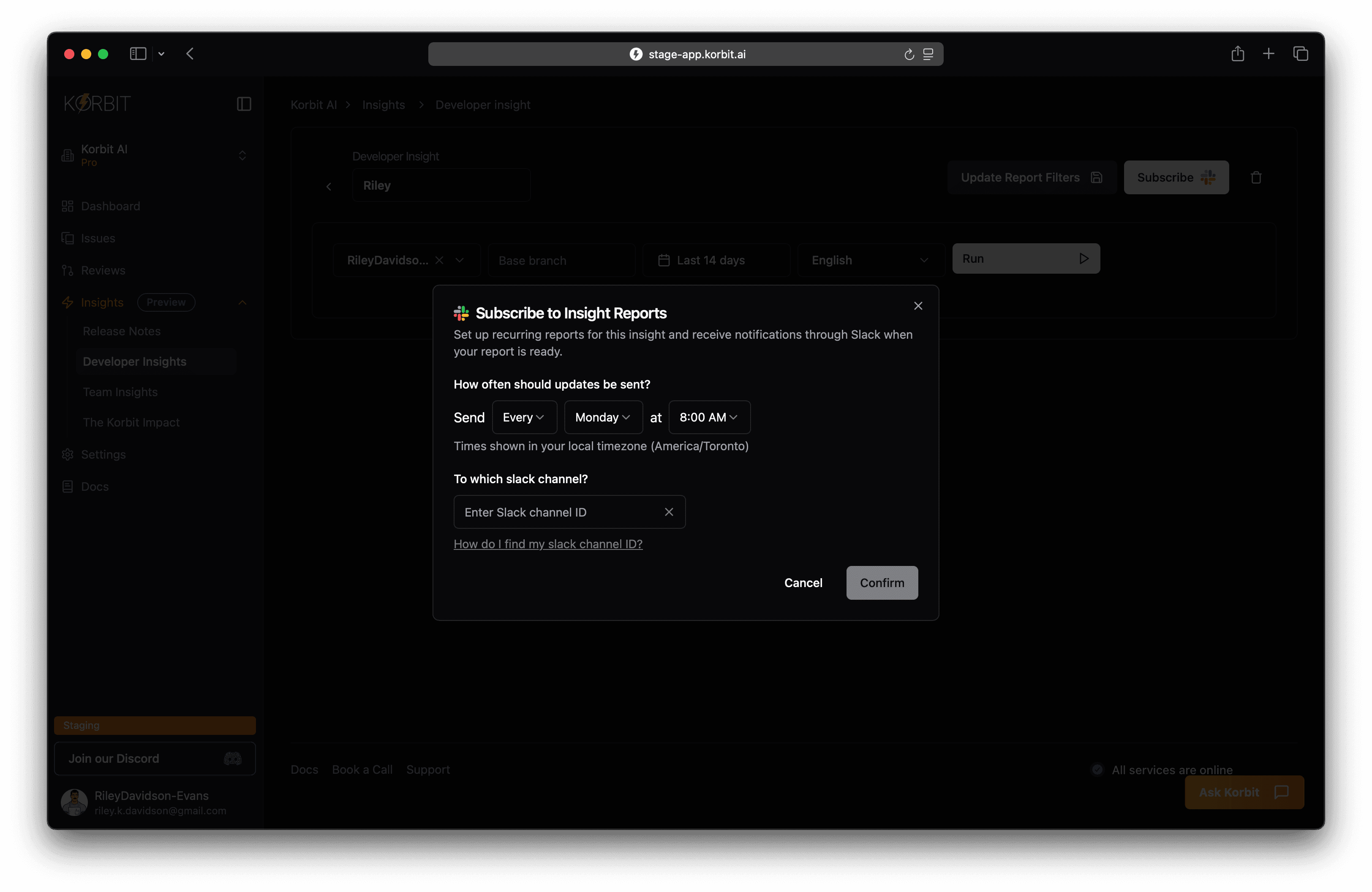Delete the insight with trash icon

1256,177
